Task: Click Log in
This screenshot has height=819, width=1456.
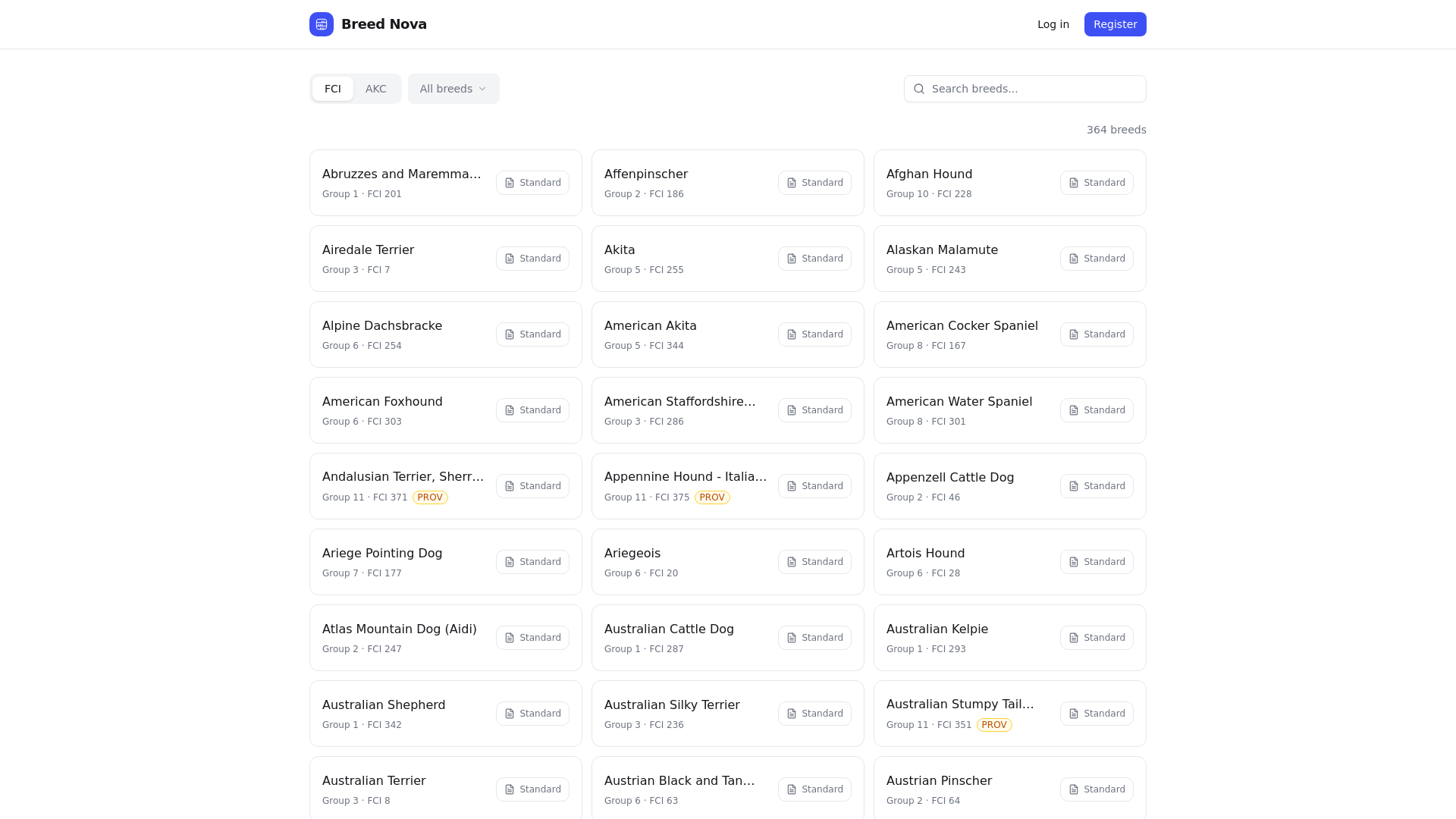Action: [1053, 24]
